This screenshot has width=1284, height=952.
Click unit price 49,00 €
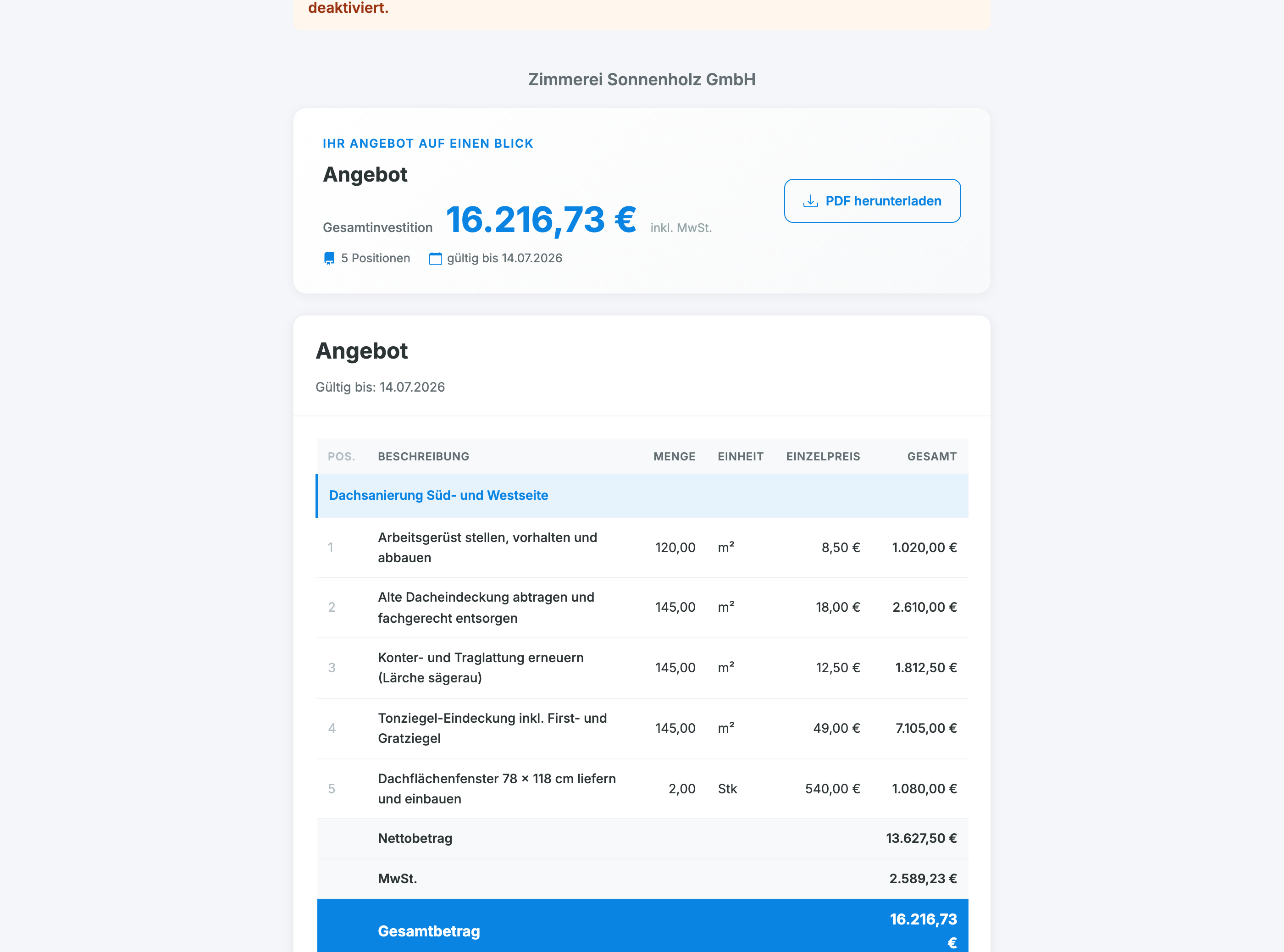[x=837, y=728]
